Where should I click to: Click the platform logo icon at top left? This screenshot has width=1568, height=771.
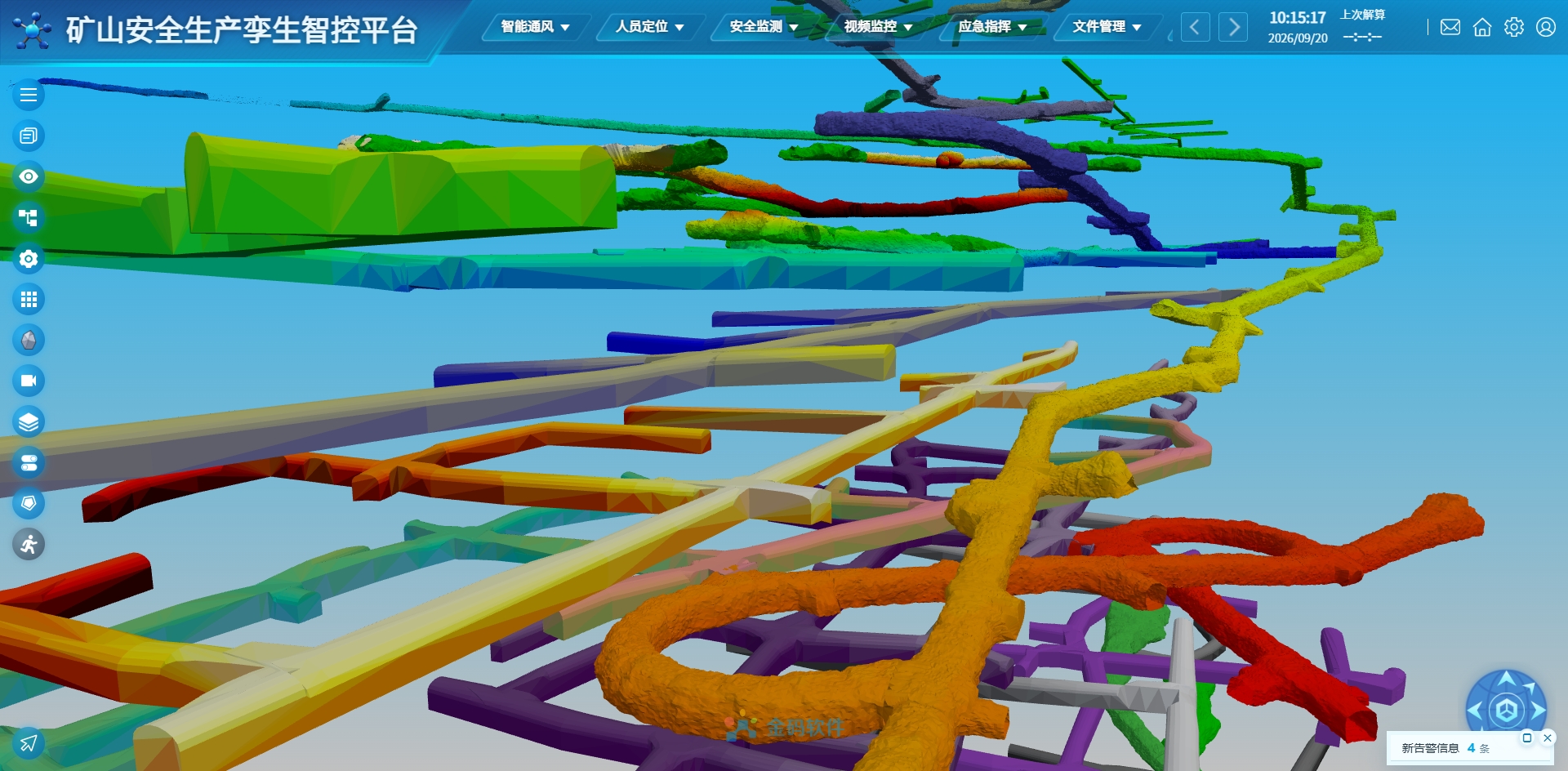(x=33, y=30)
